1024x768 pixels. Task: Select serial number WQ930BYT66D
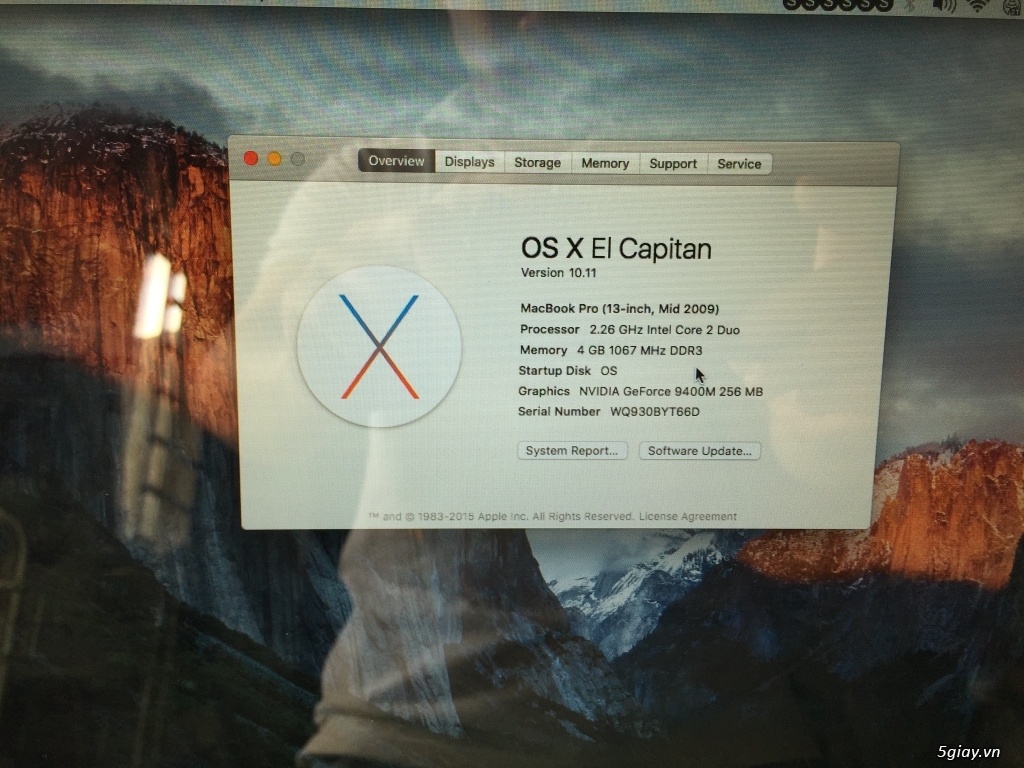[654, 412]
